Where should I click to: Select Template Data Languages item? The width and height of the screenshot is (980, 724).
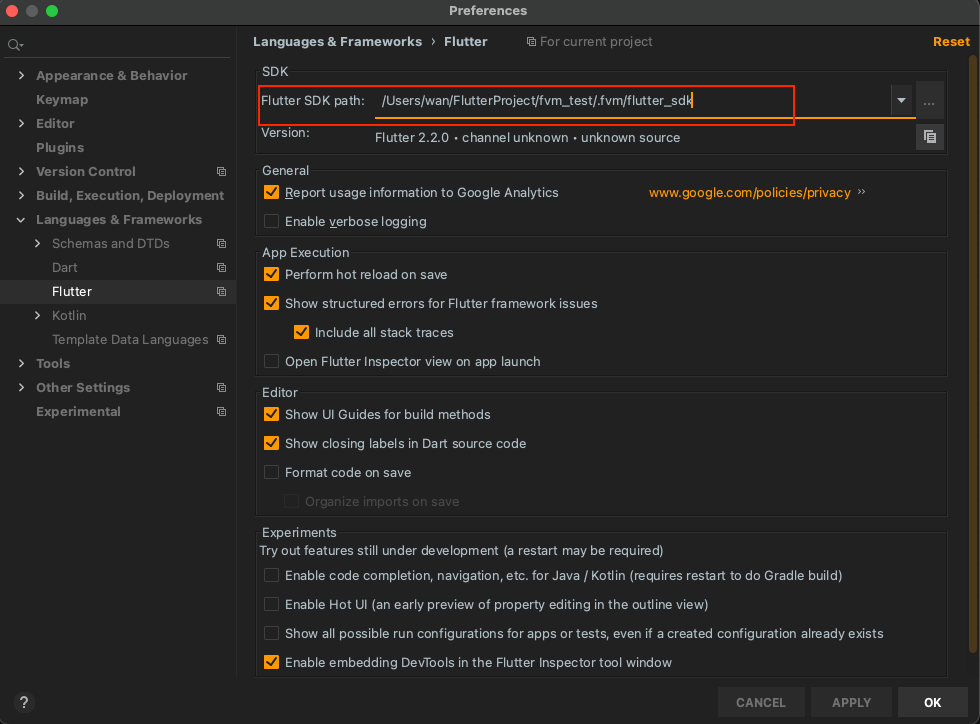[130, 339]
